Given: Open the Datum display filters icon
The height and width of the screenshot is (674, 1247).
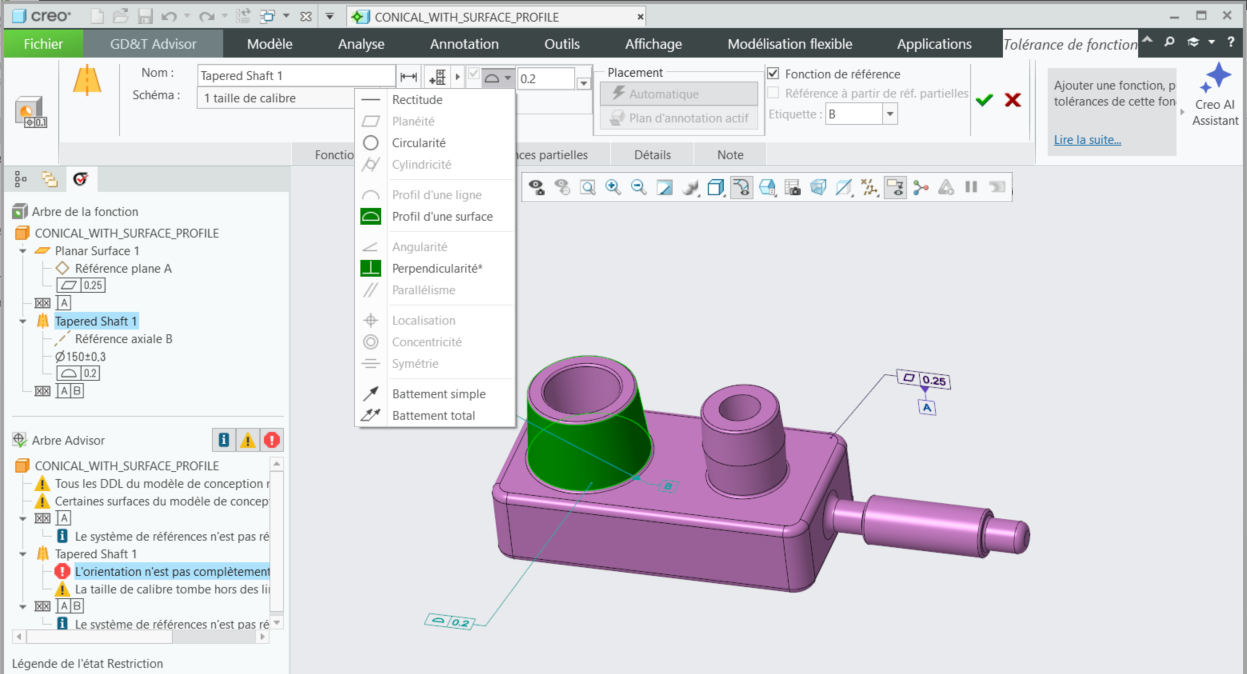Looking at the screenshot, I should pyautogui.click(x=870, y=187).
